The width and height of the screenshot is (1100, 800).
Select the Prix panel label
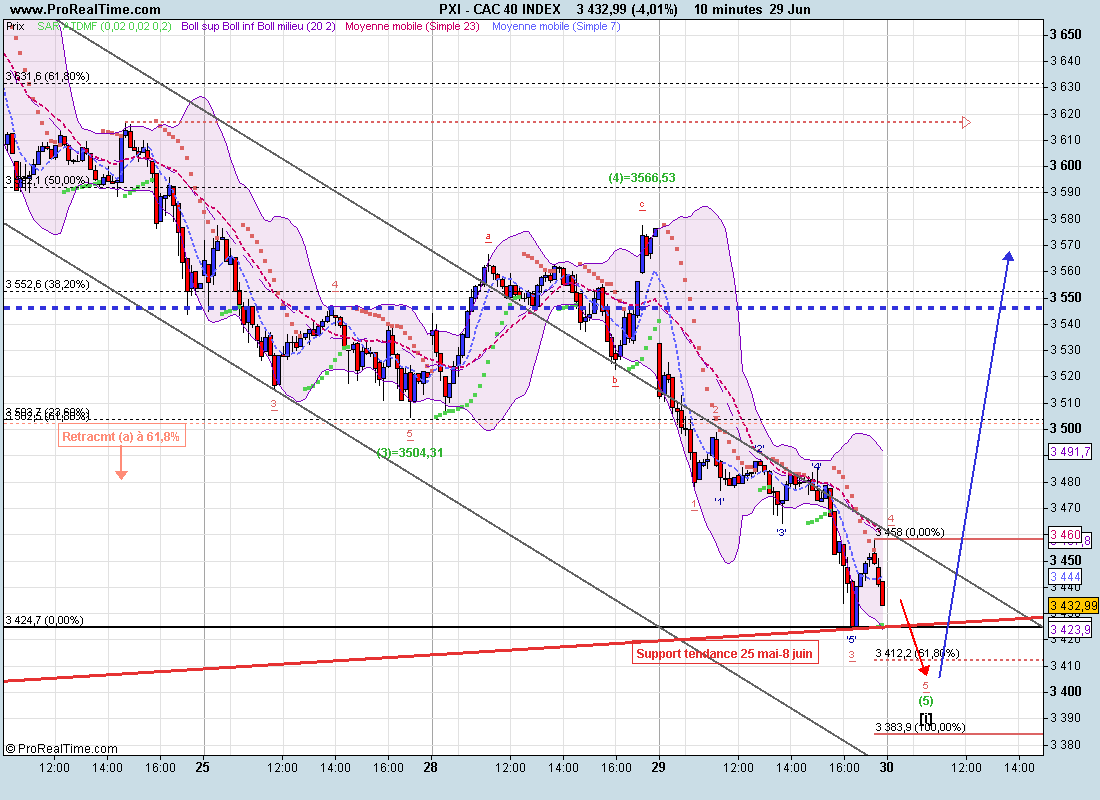tap(15, 26)
